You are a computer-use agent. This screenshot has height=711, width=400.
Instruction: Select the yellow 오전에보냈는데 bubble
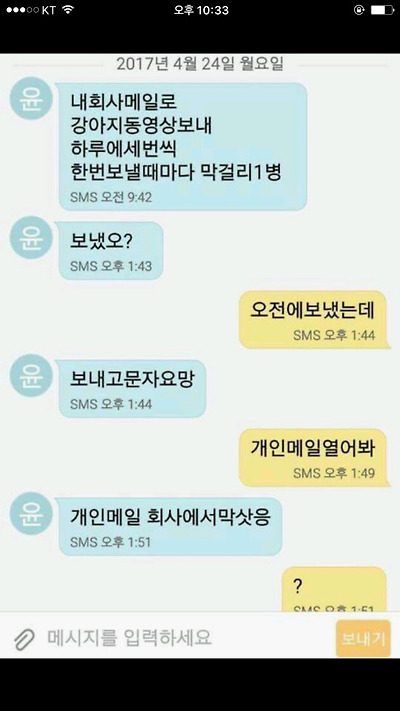pos(314,320)
